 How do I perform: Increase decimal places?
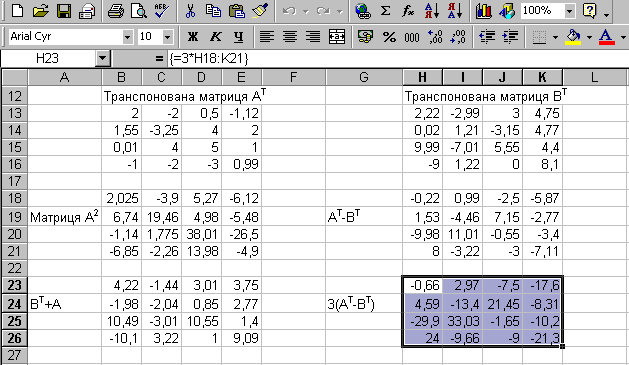pos(435,37)
